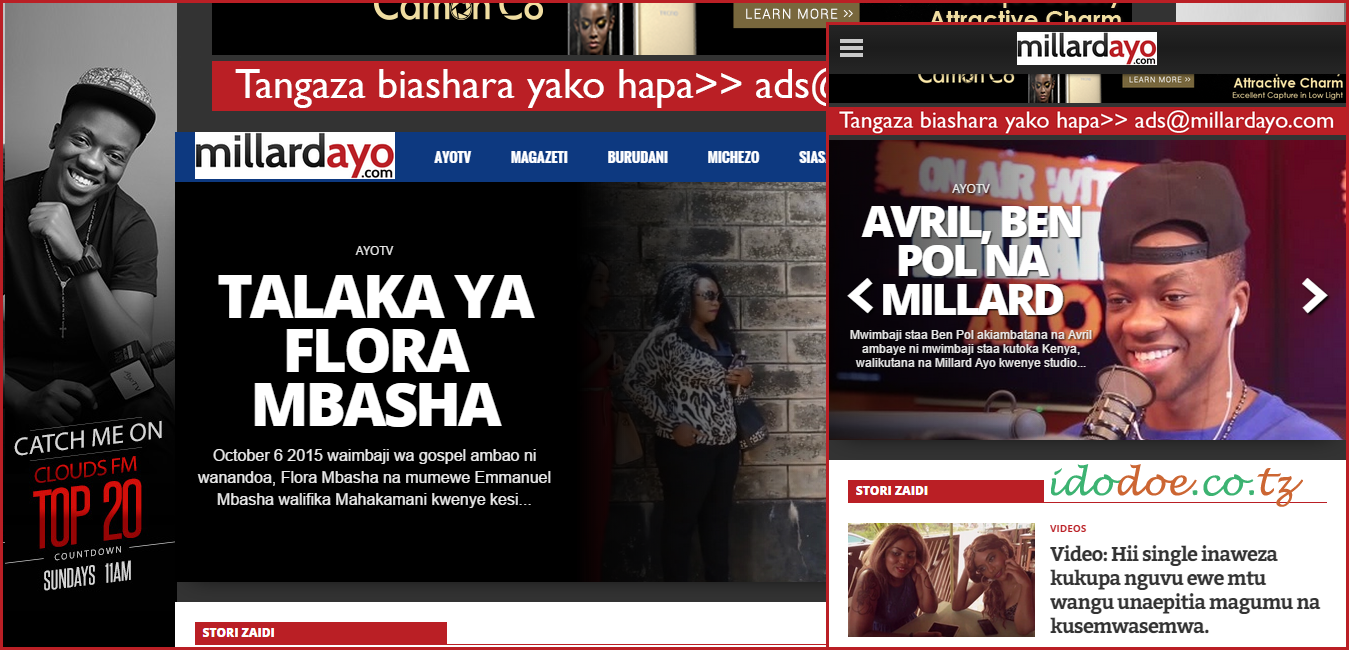The height and width of the screenshot is (650, 1349).
Task: Open MAGAZETI menu item
Action: click(x=539, y=157)
